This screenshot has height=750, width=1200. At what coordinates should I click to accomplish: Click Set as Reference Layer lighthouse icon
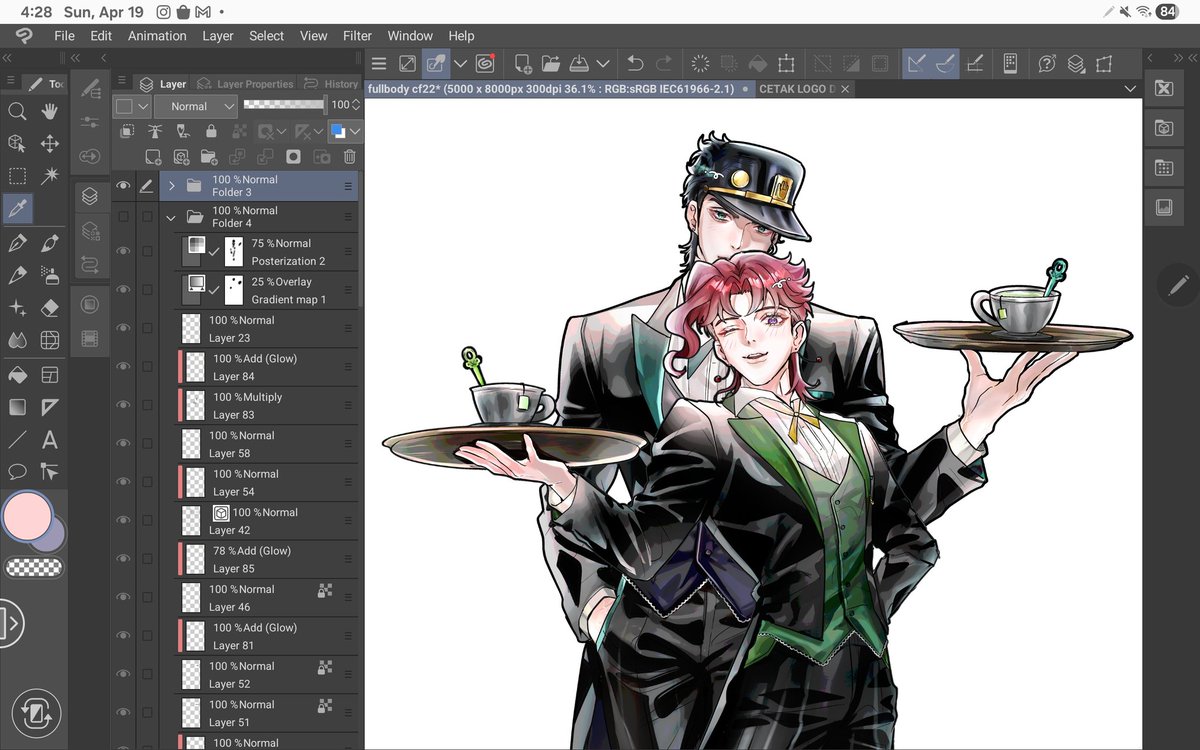point(154,131)
